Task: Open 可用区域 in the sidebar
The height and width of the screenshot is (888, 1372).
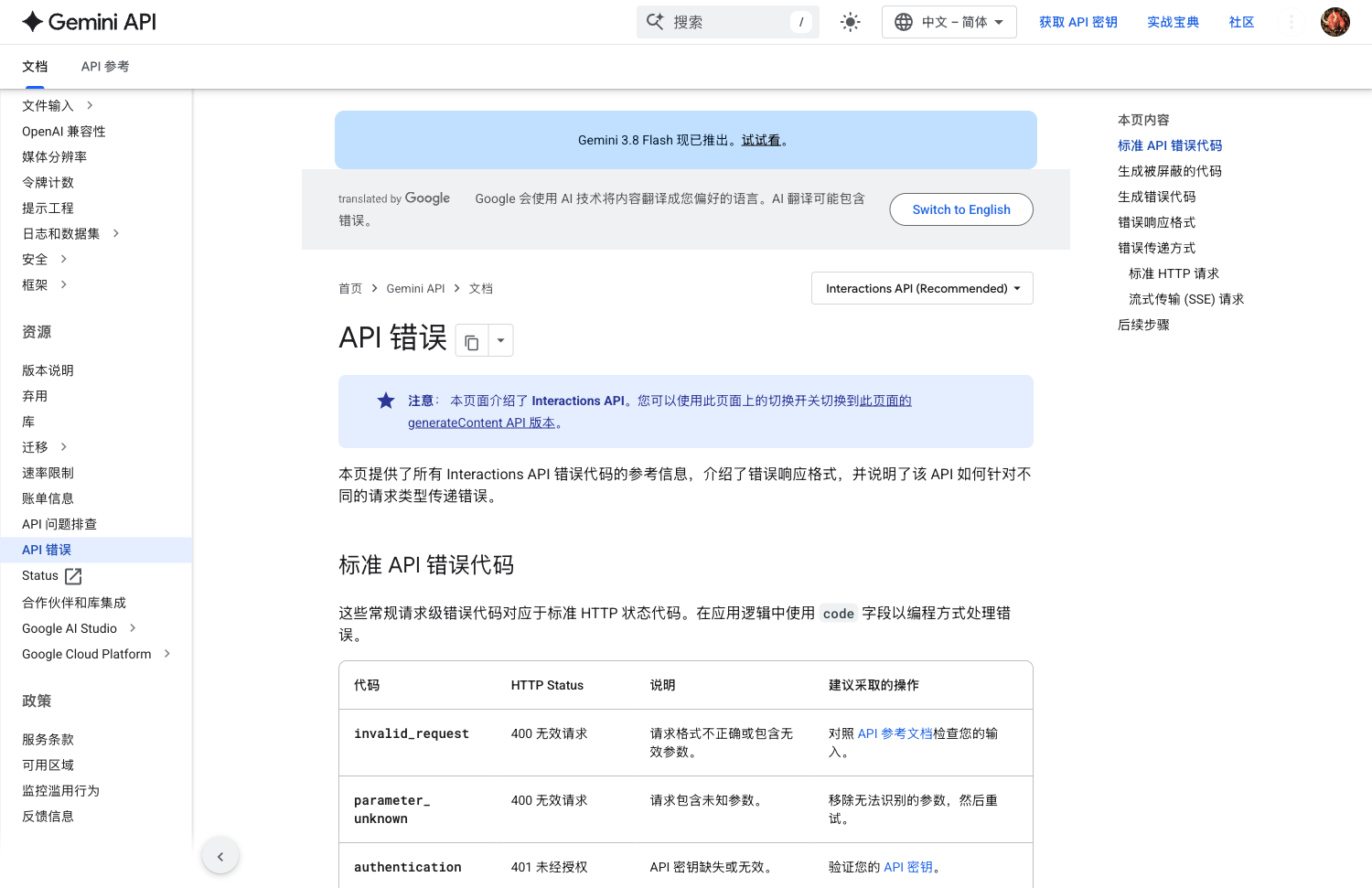Action: (48, 765)
